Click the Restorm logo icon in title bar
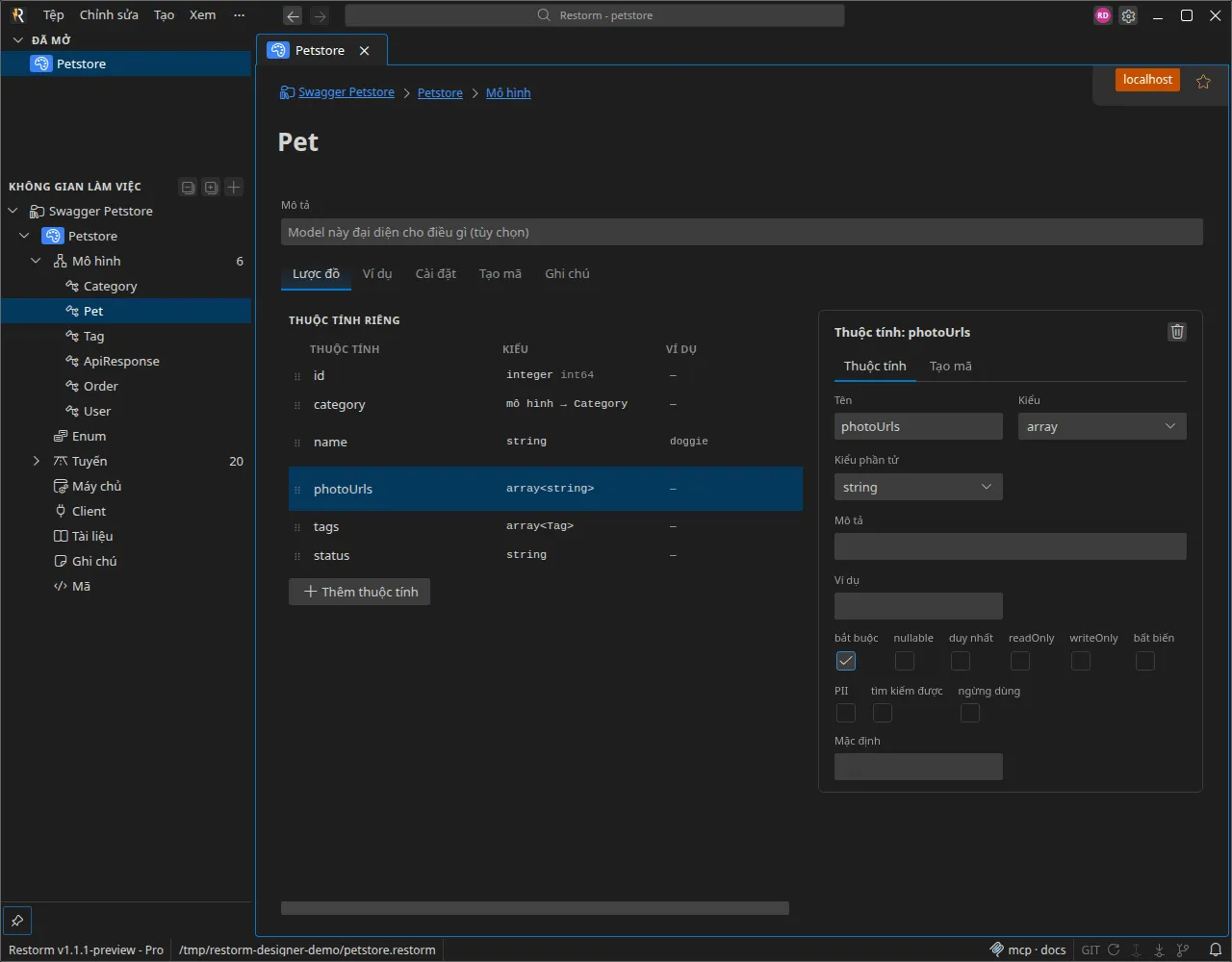 pyautogui.click(x=17, y=15)
